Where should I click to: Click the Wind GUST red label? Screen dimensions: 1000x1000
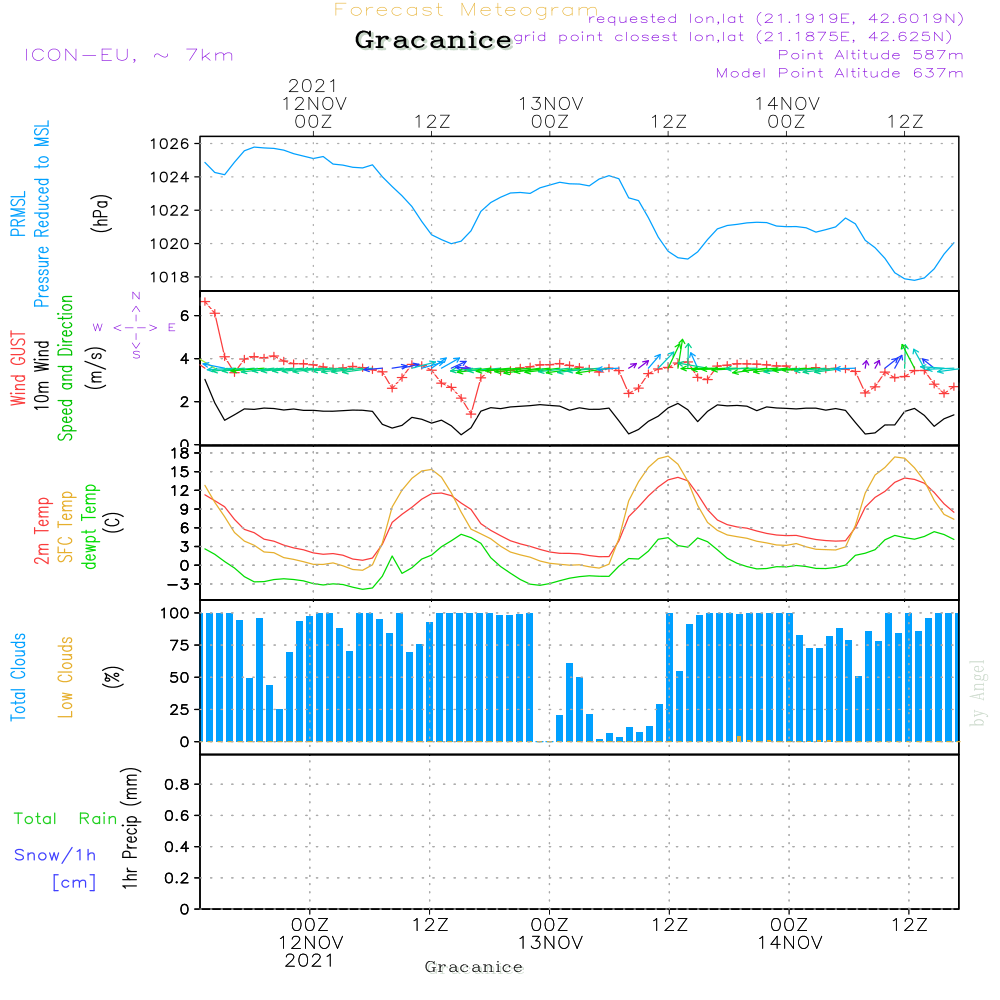point(18,368)
